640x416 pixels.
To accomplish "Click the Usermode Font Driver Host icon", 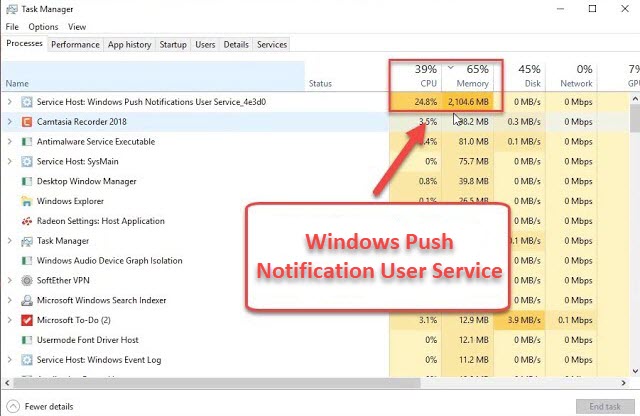I will pyautogui.click(x=27, y=340).
